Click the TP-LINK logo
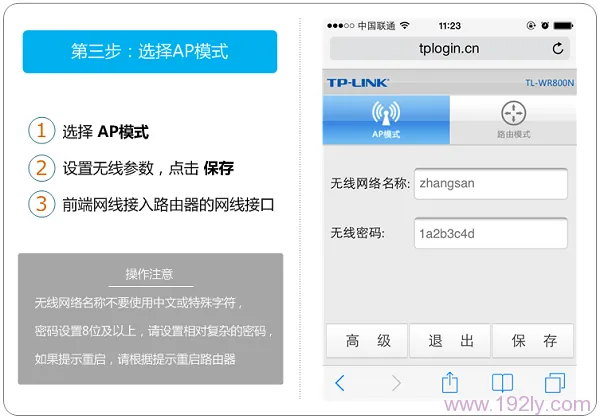600x419 pixels. click(357, 82)
